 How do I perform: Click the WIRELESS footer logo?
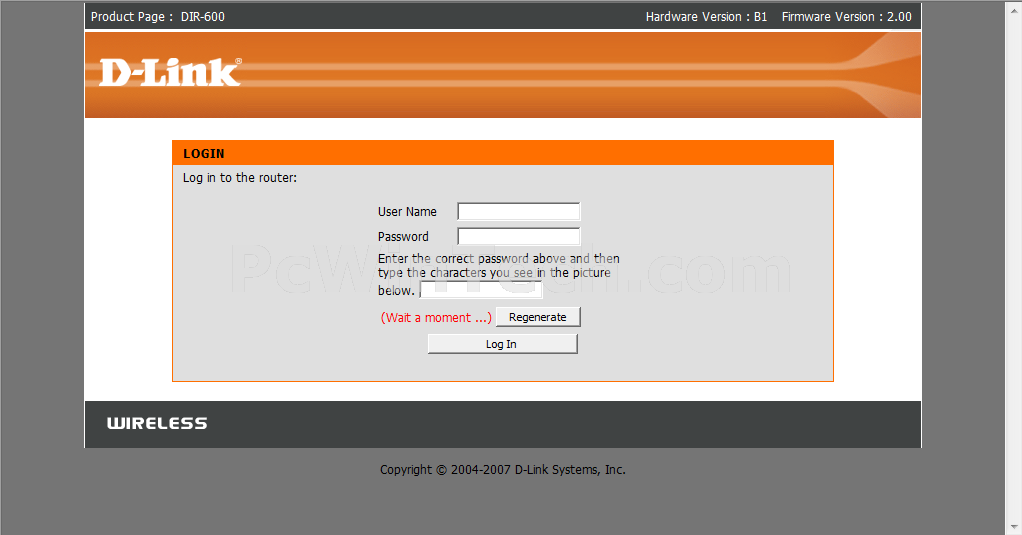pyautogui.click(x=157, y=424)
